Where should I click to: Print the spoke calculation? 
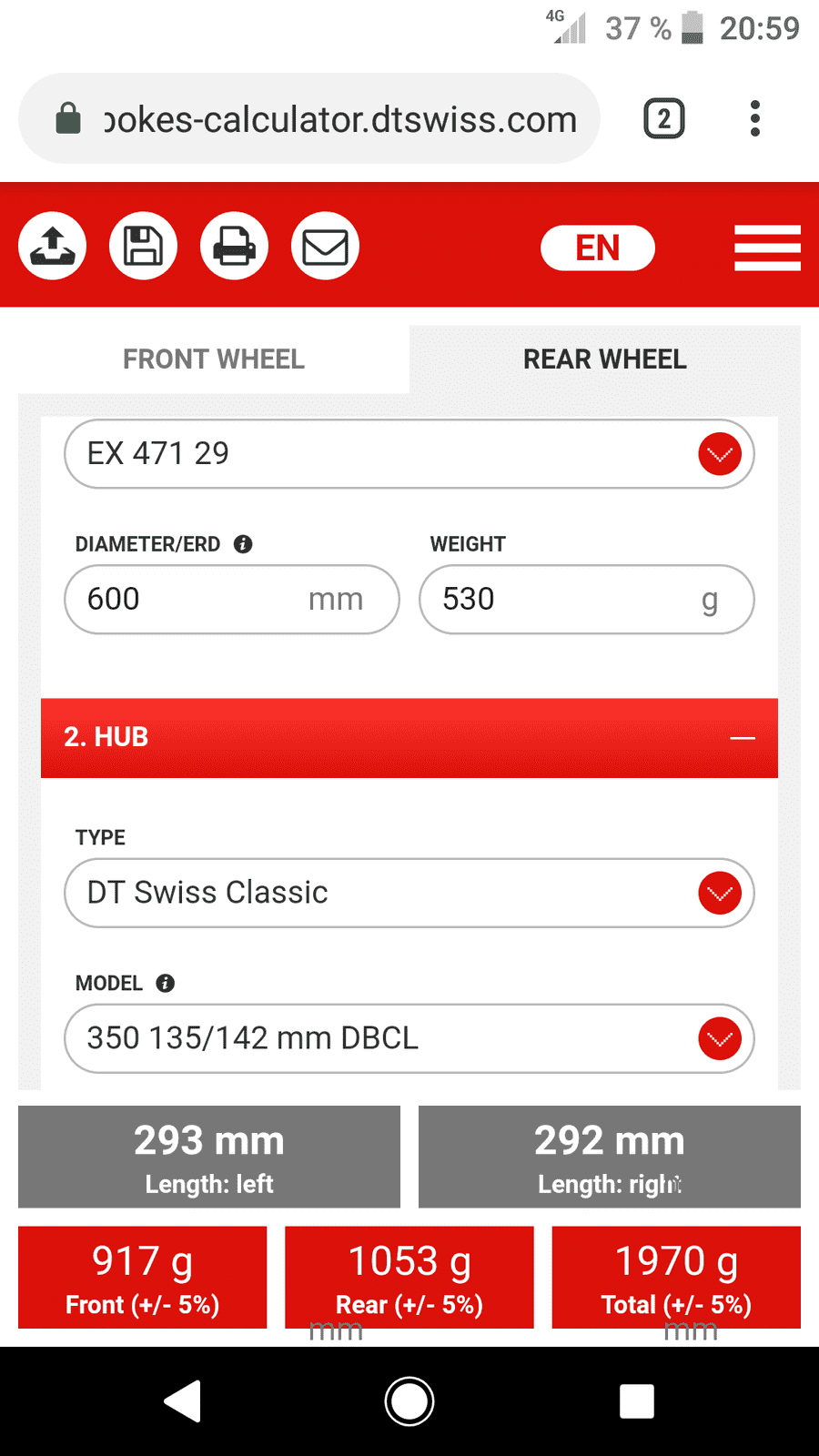click(234, 246)
